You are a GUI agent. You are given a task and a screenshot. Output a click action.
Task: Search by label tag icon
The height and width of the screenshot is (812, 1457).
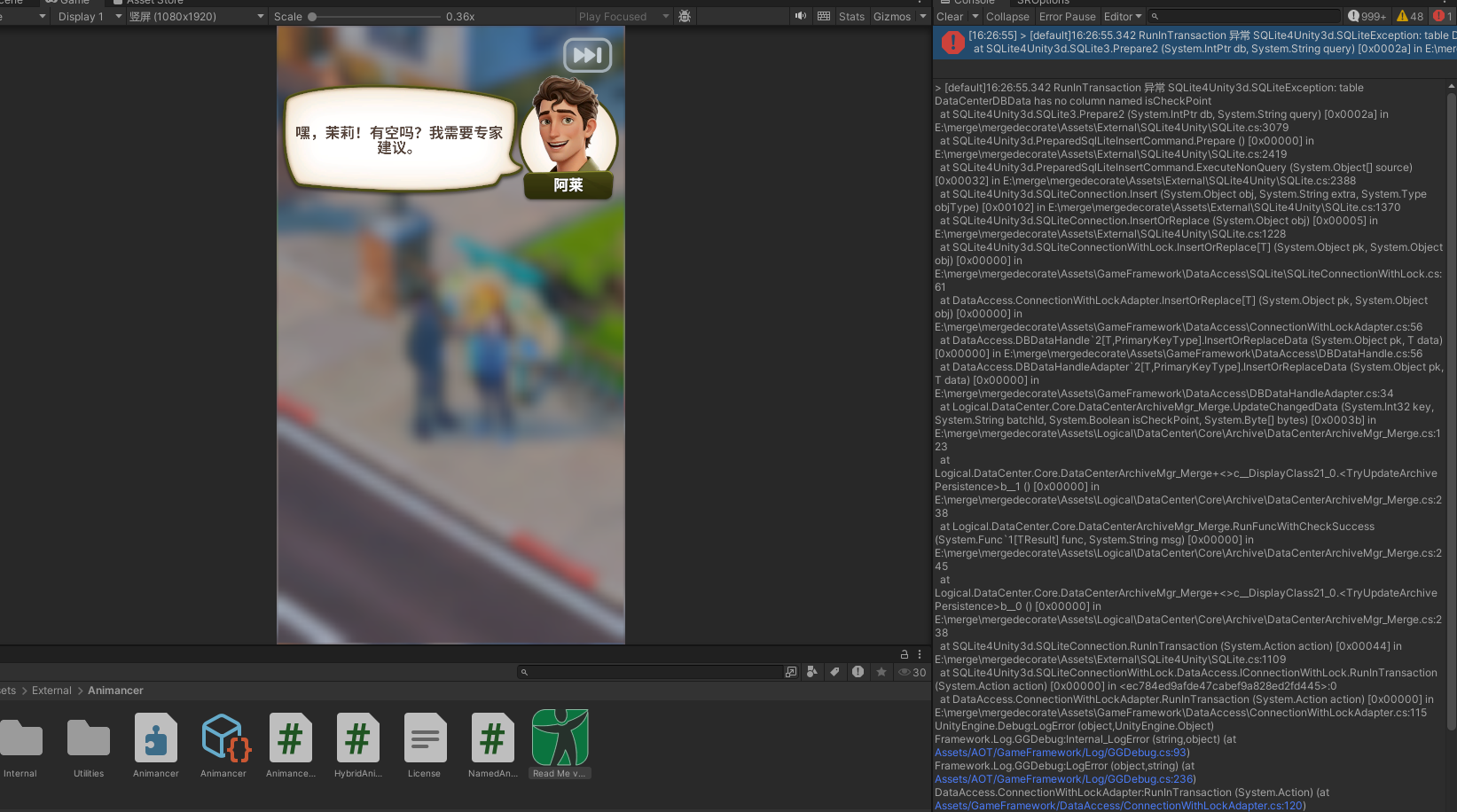(x=834, y=672)
